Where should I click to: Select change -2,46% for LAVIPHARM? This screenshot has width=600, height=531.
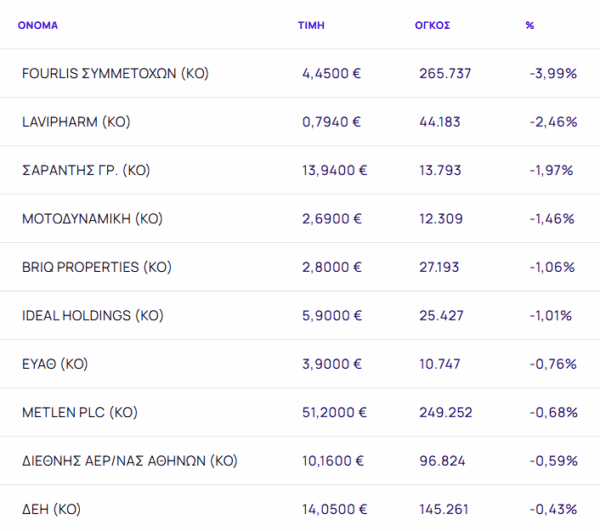pyautogui.click(x=553, y=122)
